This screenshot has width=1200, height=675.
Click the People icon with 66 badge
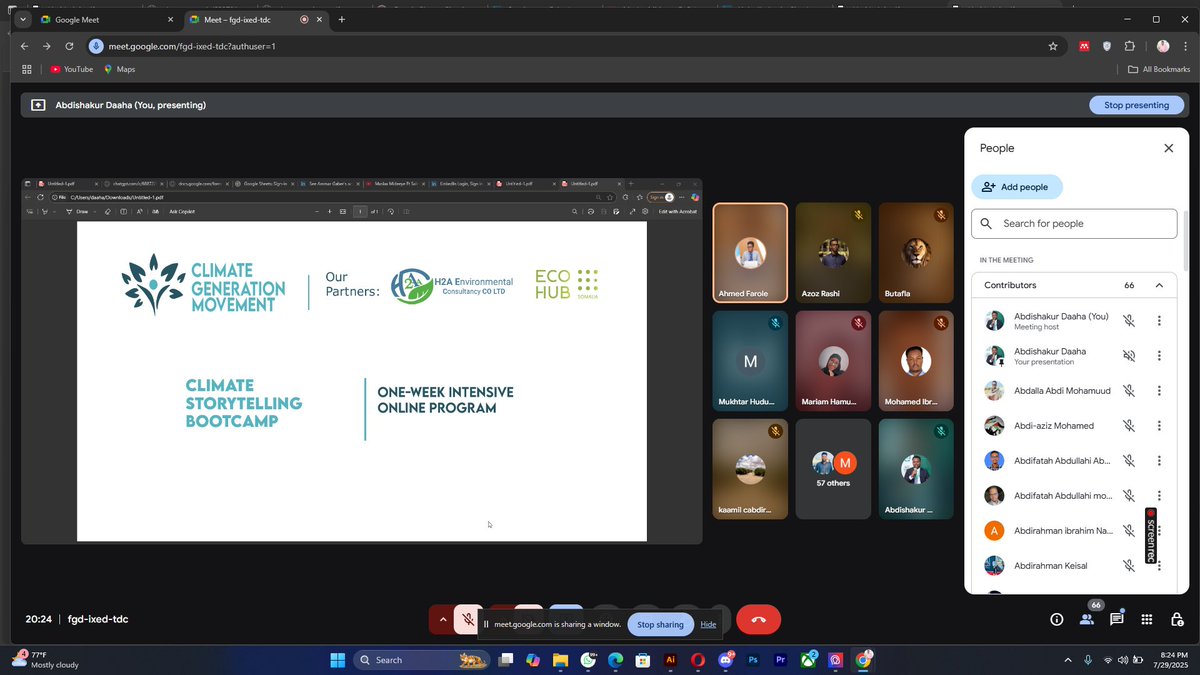coord(1087,619)
